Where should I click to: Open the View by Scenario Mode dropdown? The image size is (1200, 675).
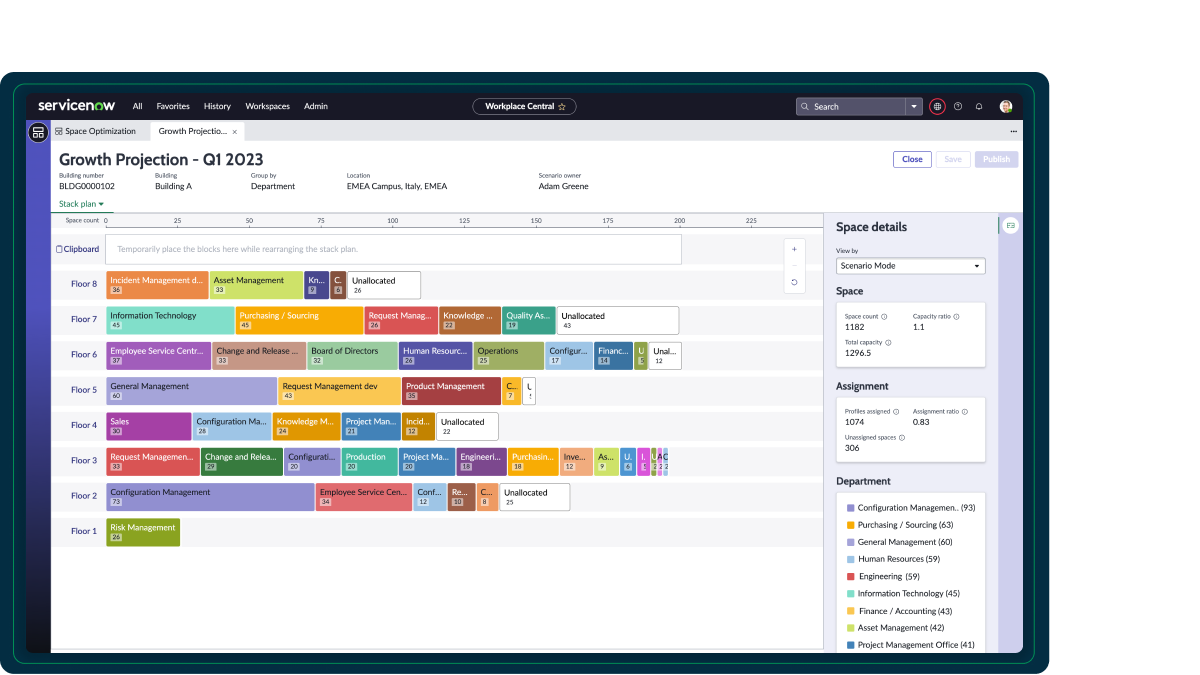(910, 266)
